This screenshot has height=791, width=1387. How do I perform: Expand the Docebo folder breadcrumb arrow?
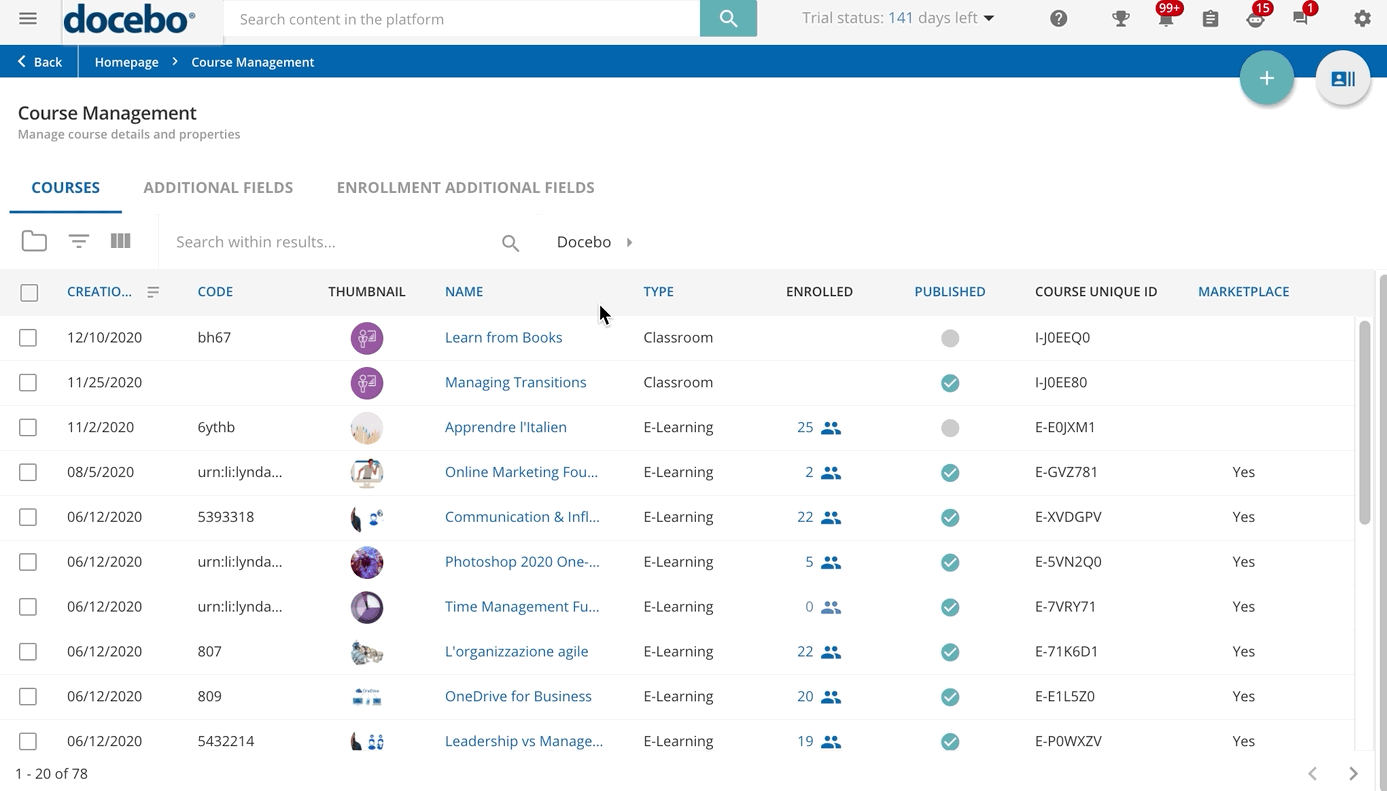(x=630, y=241)
